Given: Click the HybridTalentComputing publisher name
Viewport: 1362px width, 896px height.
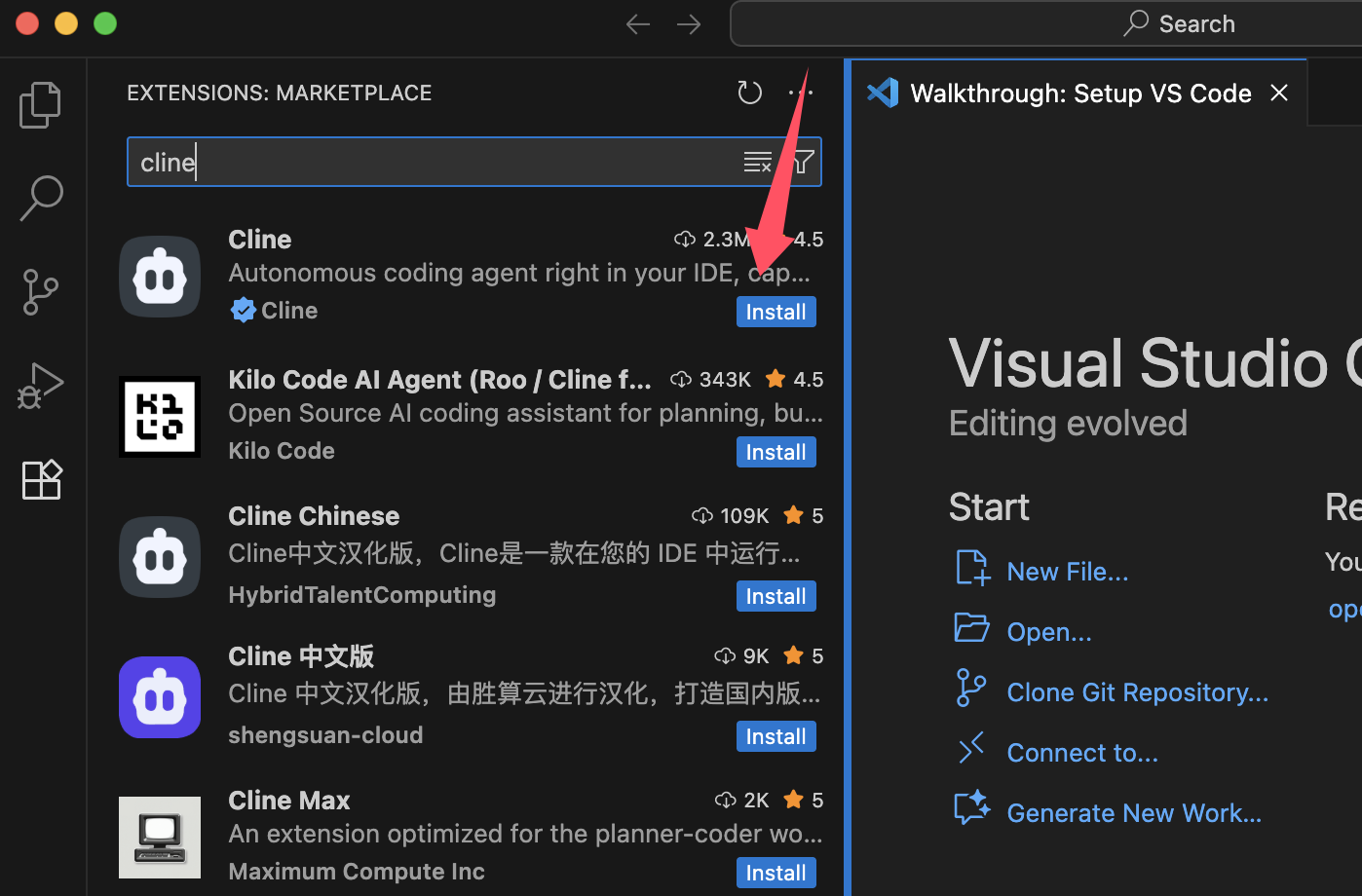Looking at the screenshot, I should pos(362,595).
